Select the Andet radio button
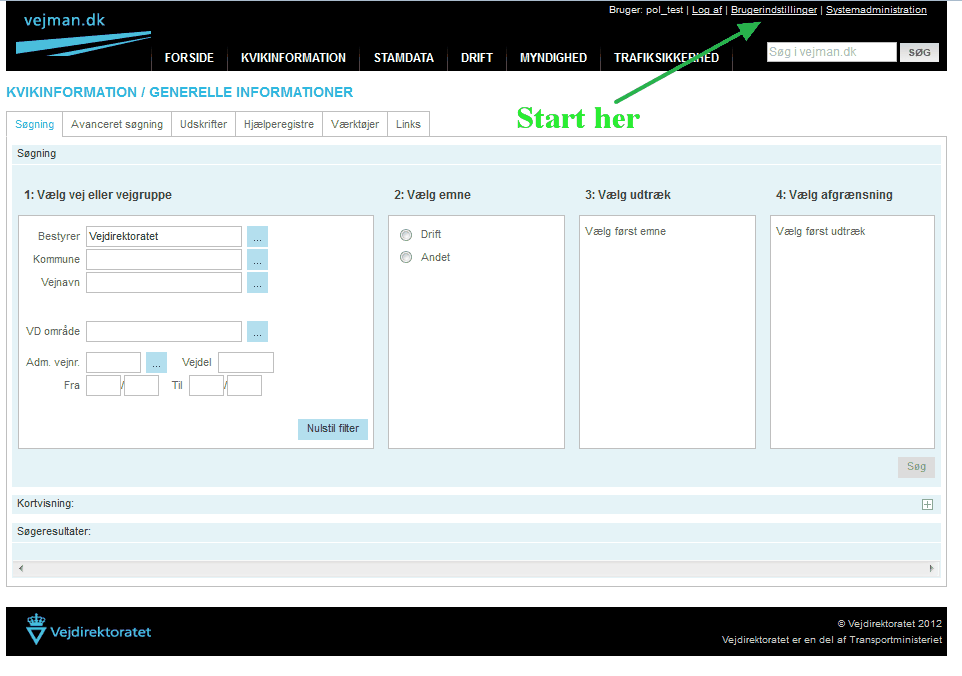The height and width of the screenshot is (676, 962). (x=406, y=258)
